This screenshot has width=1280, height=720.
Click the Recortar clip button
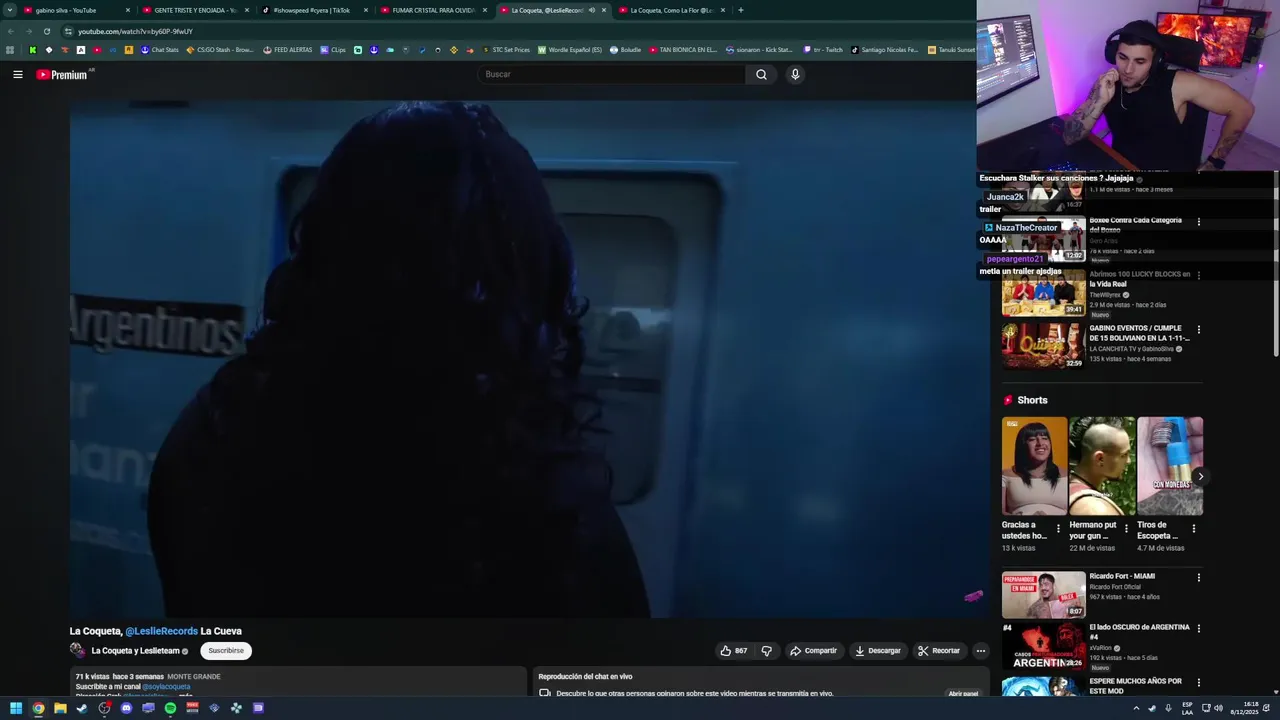click(939, 651)
